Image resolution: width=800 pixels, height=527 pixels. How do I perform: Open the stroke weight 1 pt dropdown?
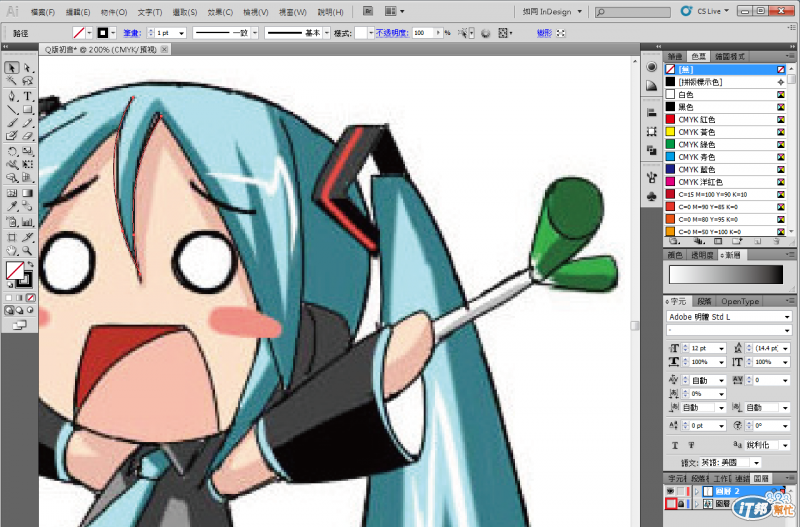(182, 33)
